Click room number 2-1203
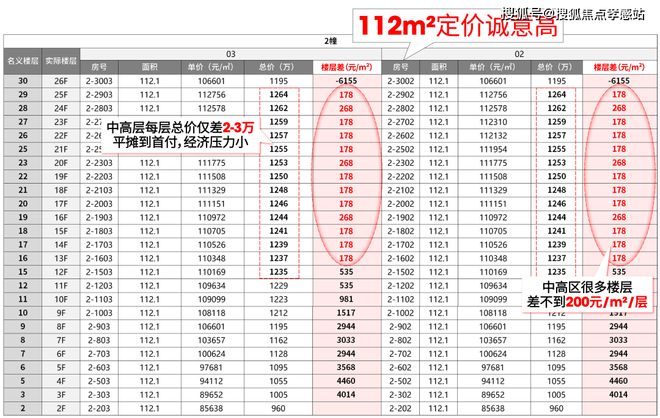660x418 pixels. click(x=99, y=286)
